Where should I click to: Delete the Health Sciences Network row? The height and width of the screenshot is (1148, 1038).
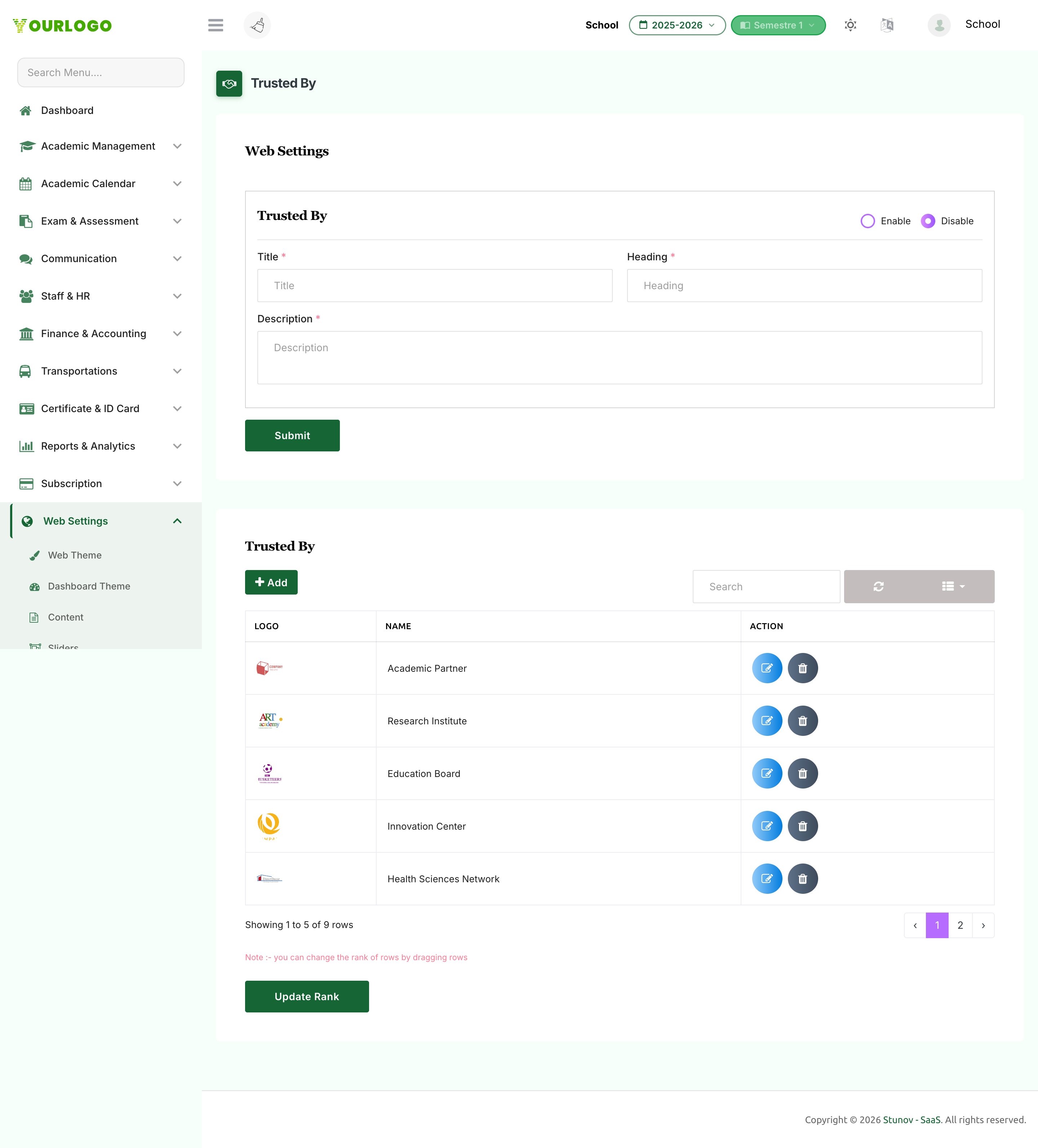click(803, 879)
